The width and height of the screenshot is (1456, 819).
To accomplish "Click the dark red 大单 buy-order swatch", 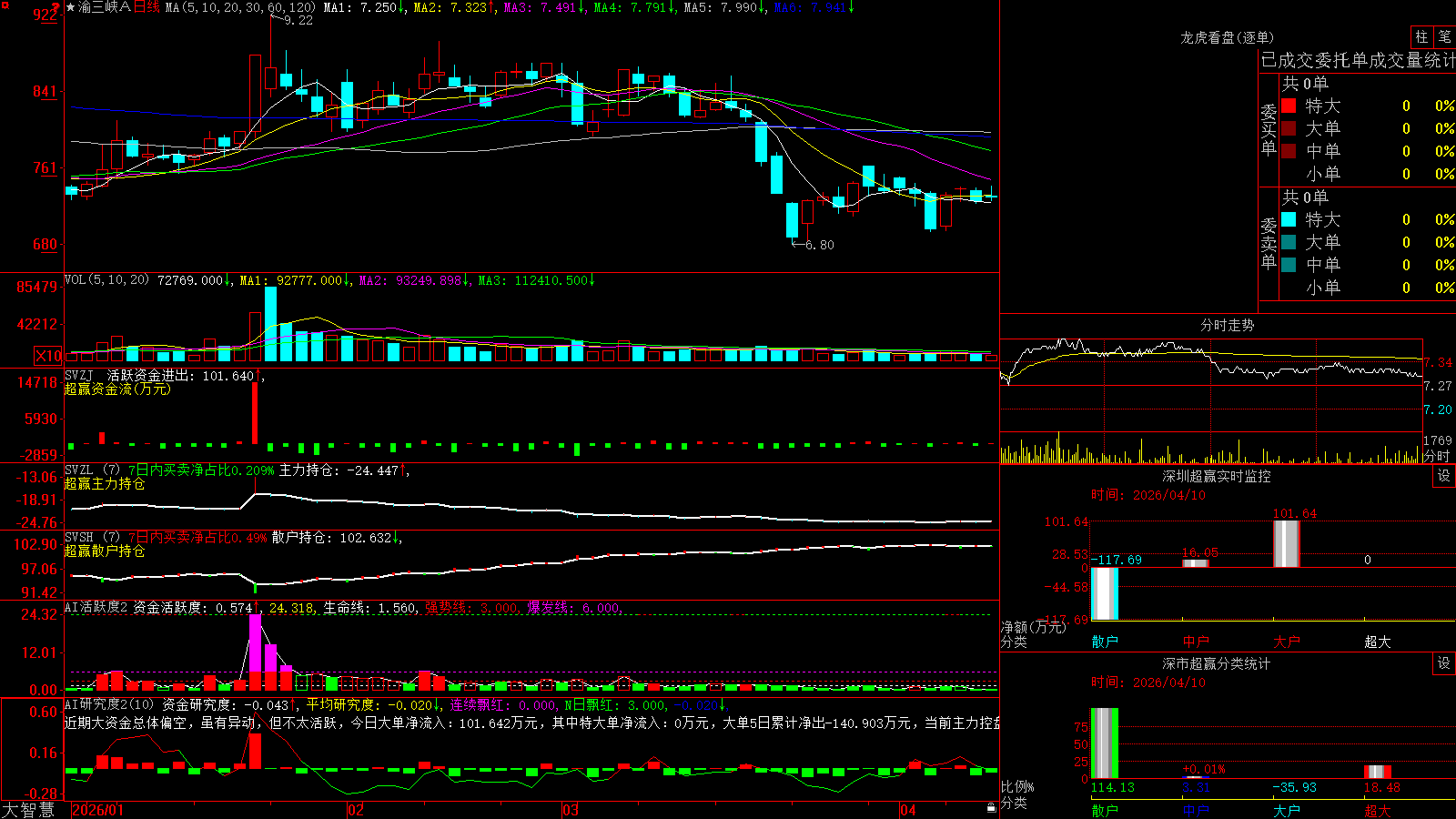I will [1289, 128].
